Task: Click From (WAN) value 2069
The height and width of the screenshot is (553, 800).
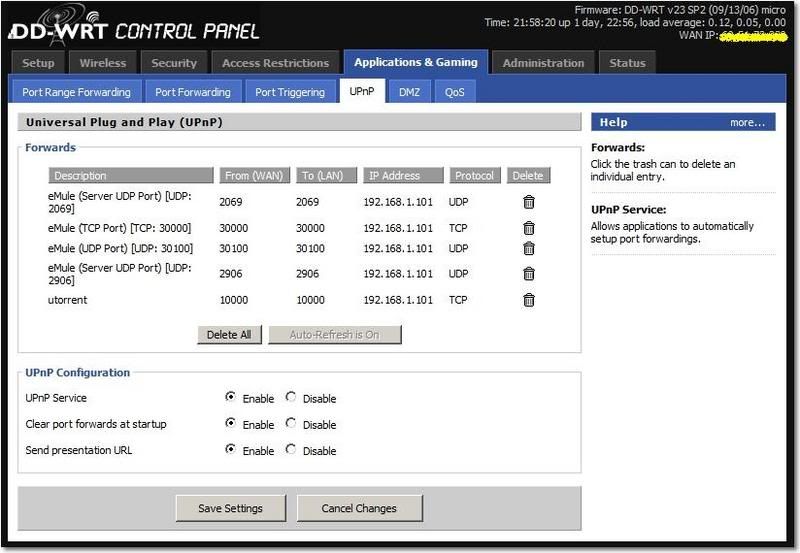Action: (x=231, y=202)
